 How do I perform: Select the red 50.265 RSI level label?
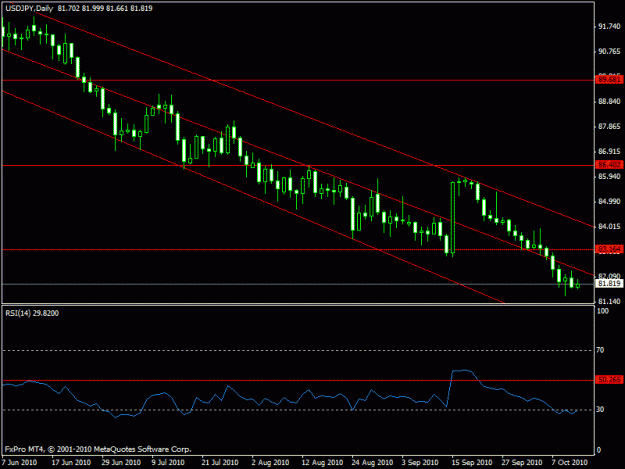[609, 380]
